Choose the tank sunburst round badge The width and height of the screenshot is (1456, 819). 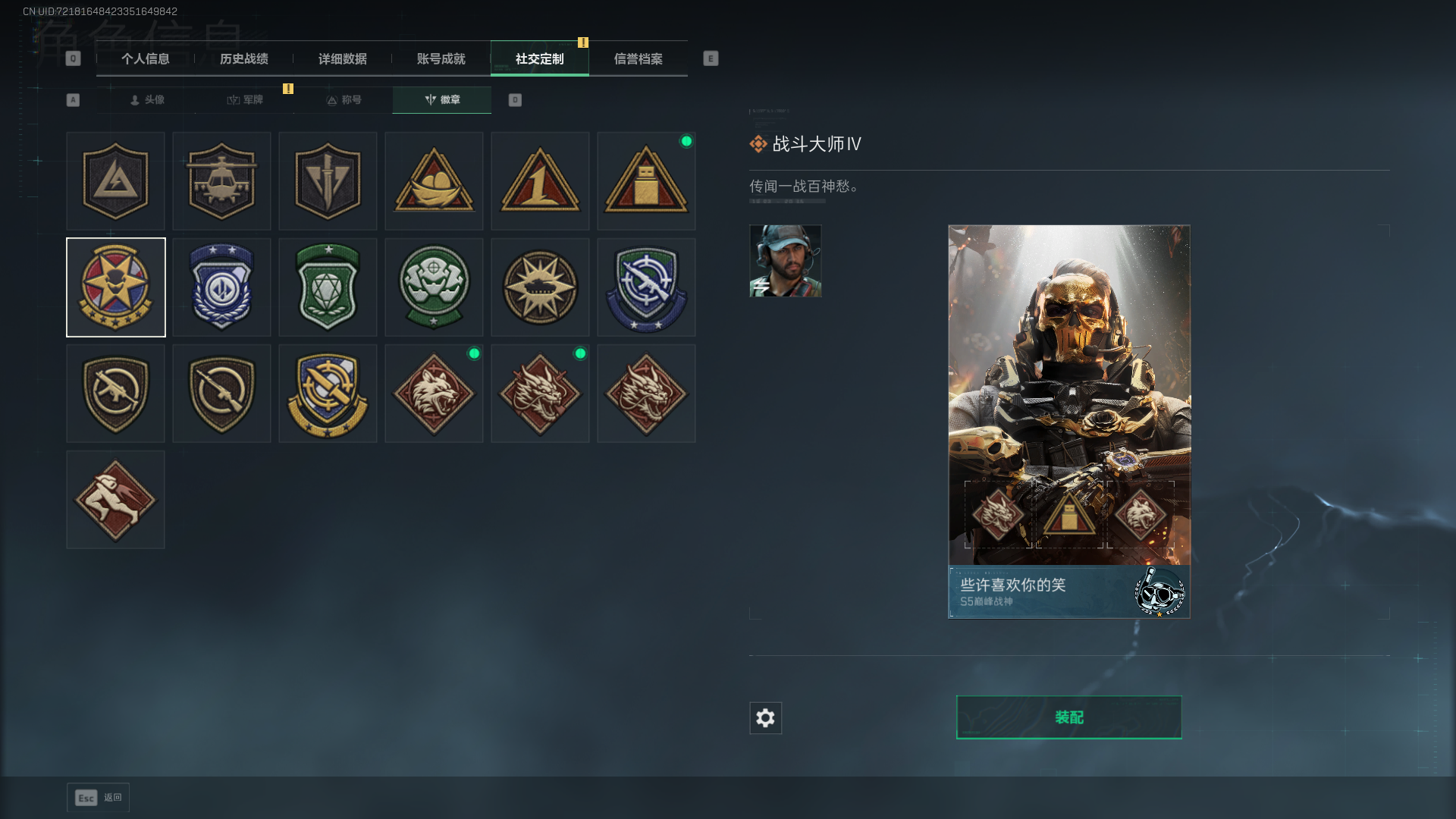540,287
